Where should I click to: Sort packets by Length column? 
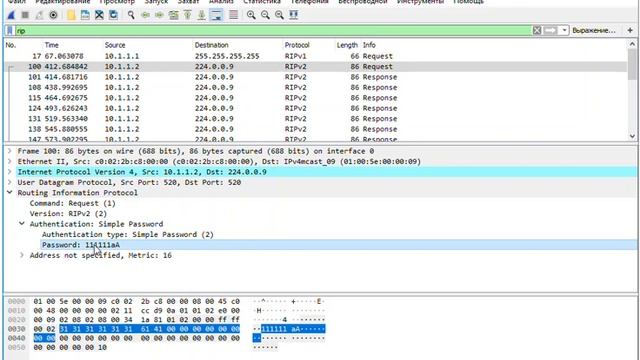pyautogui.click(x=347, y=45)
